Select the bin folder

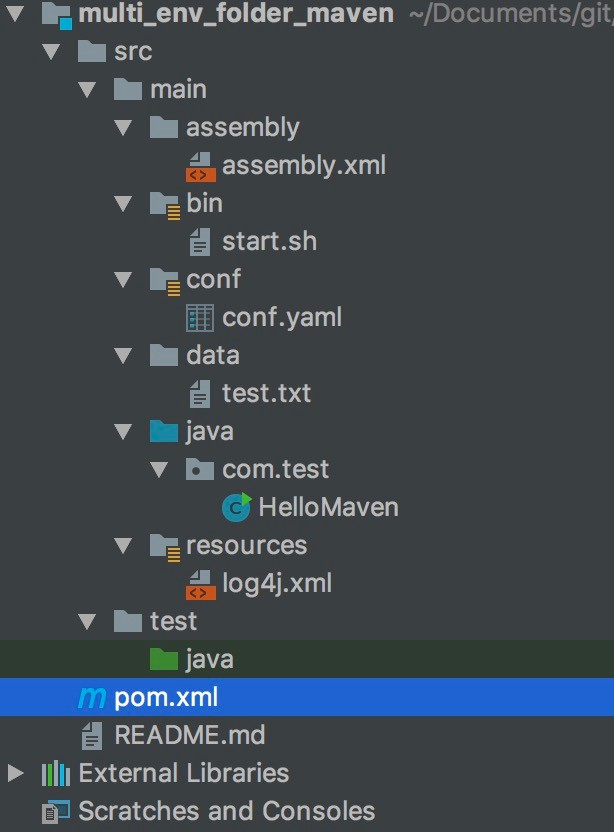(x=204, y=203)
